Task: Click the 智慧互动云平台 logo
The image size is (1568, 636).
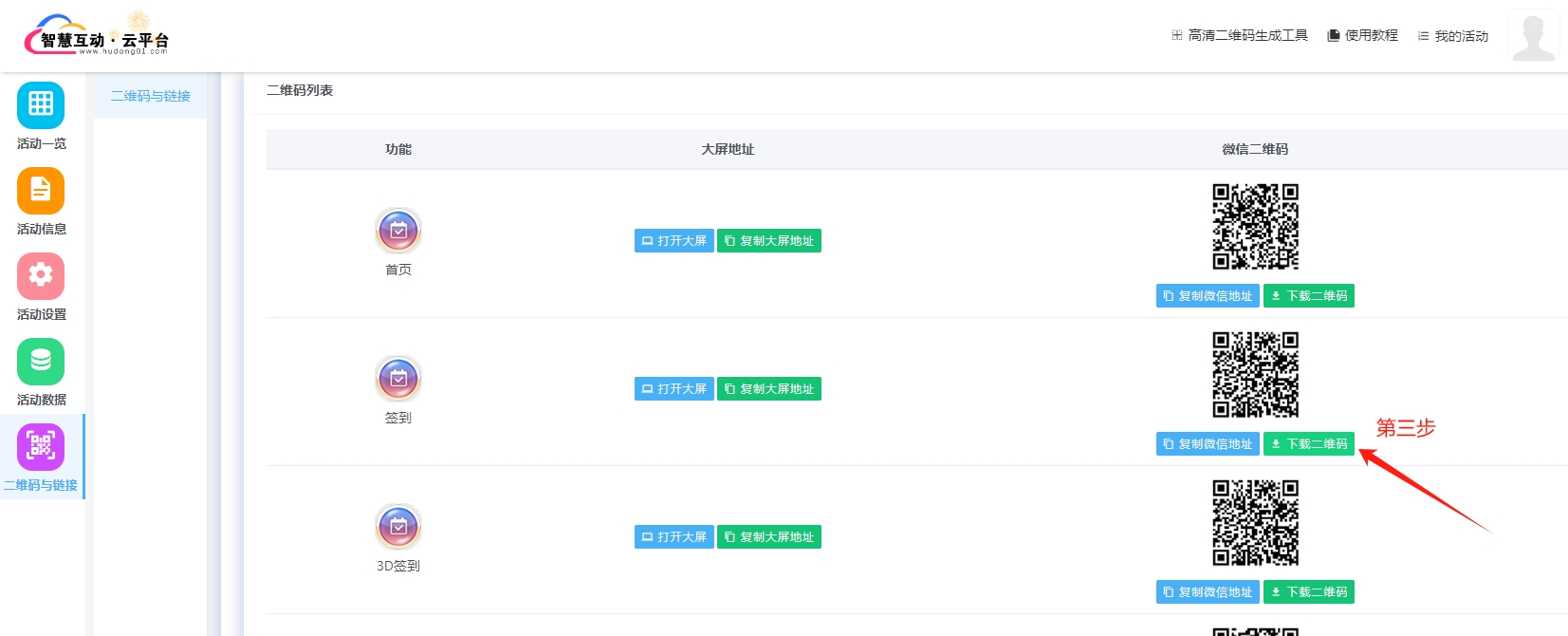Action: [97, 35]
